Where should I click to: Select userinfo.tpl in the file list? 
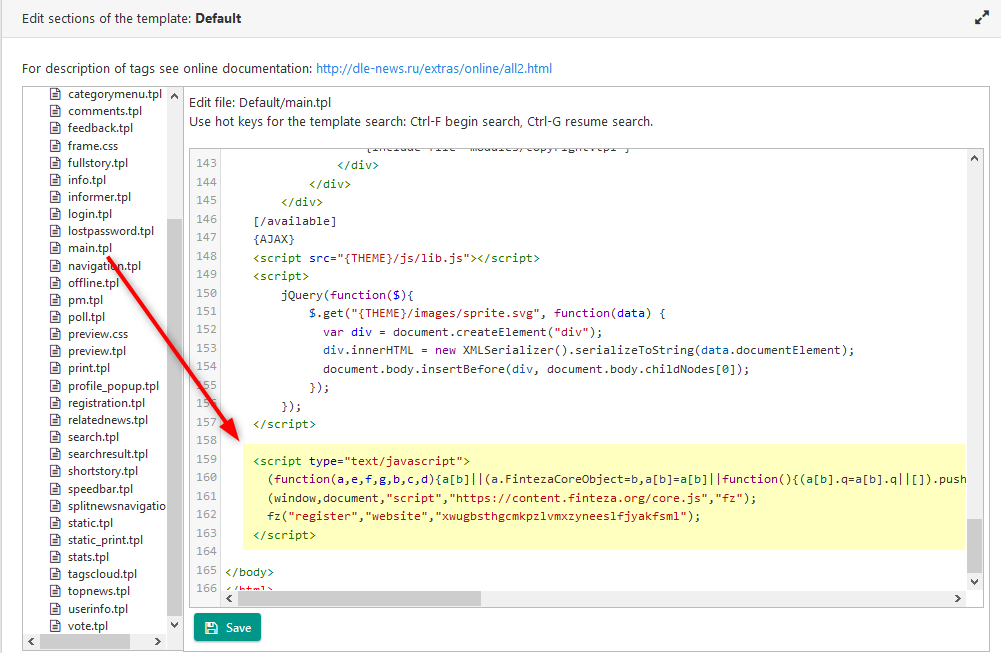(98, 609)
